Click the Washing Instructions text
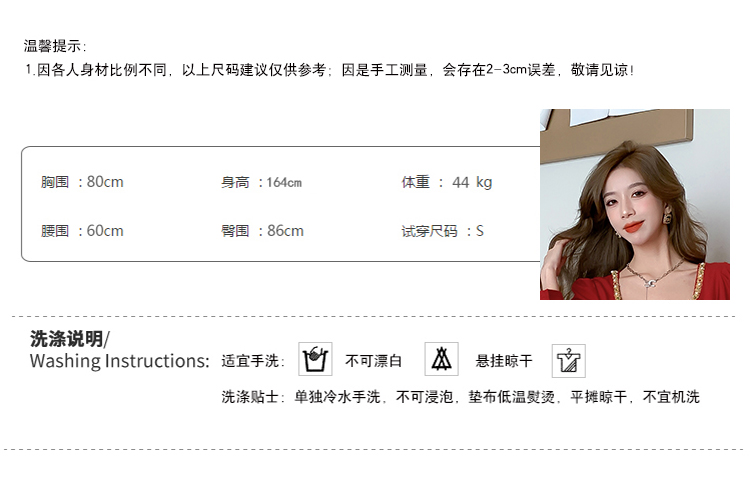Viewport: 750px width, 479px height. (120, 361)
